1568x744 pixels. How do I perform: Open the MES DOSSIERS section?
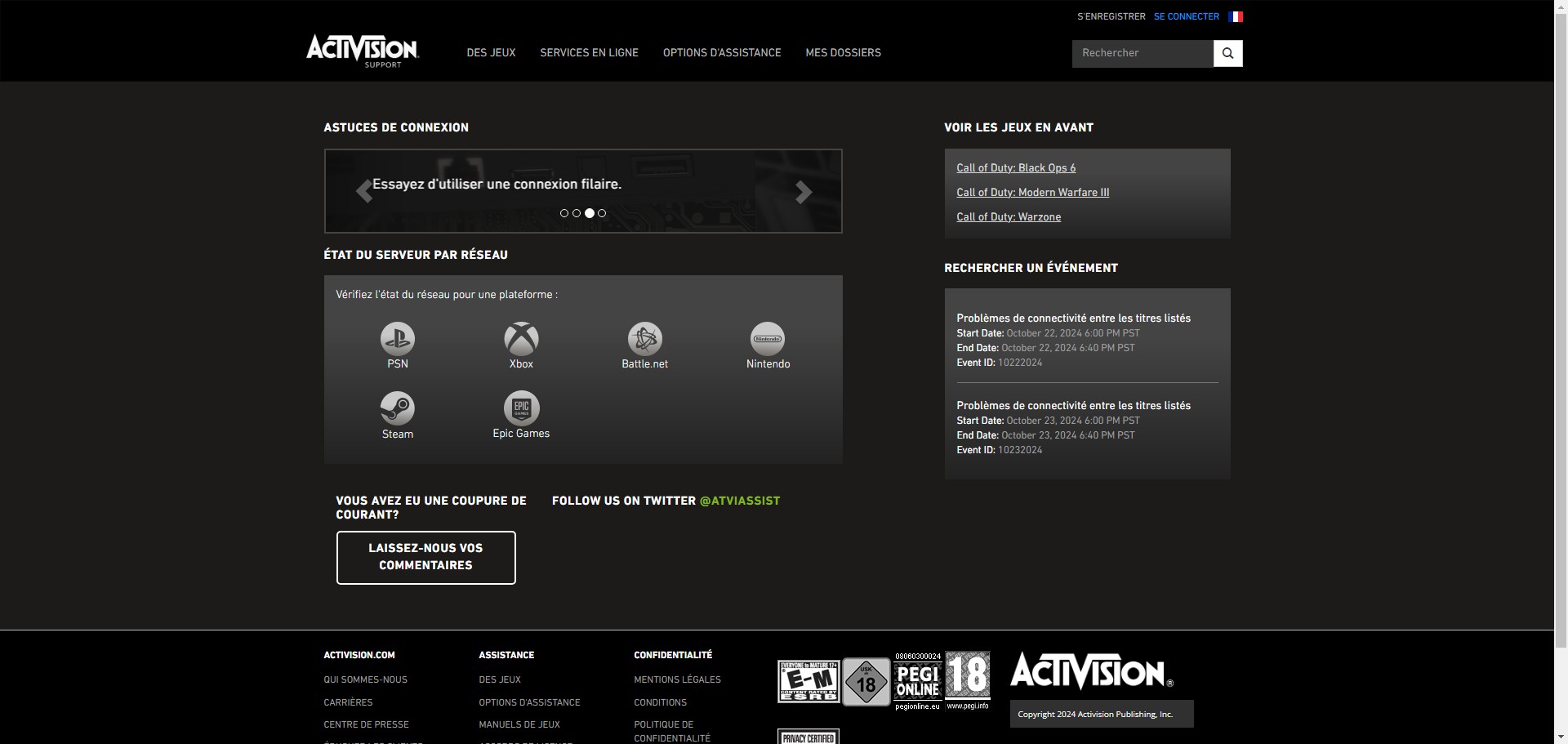pyautogui.click(x=843, y=52)
